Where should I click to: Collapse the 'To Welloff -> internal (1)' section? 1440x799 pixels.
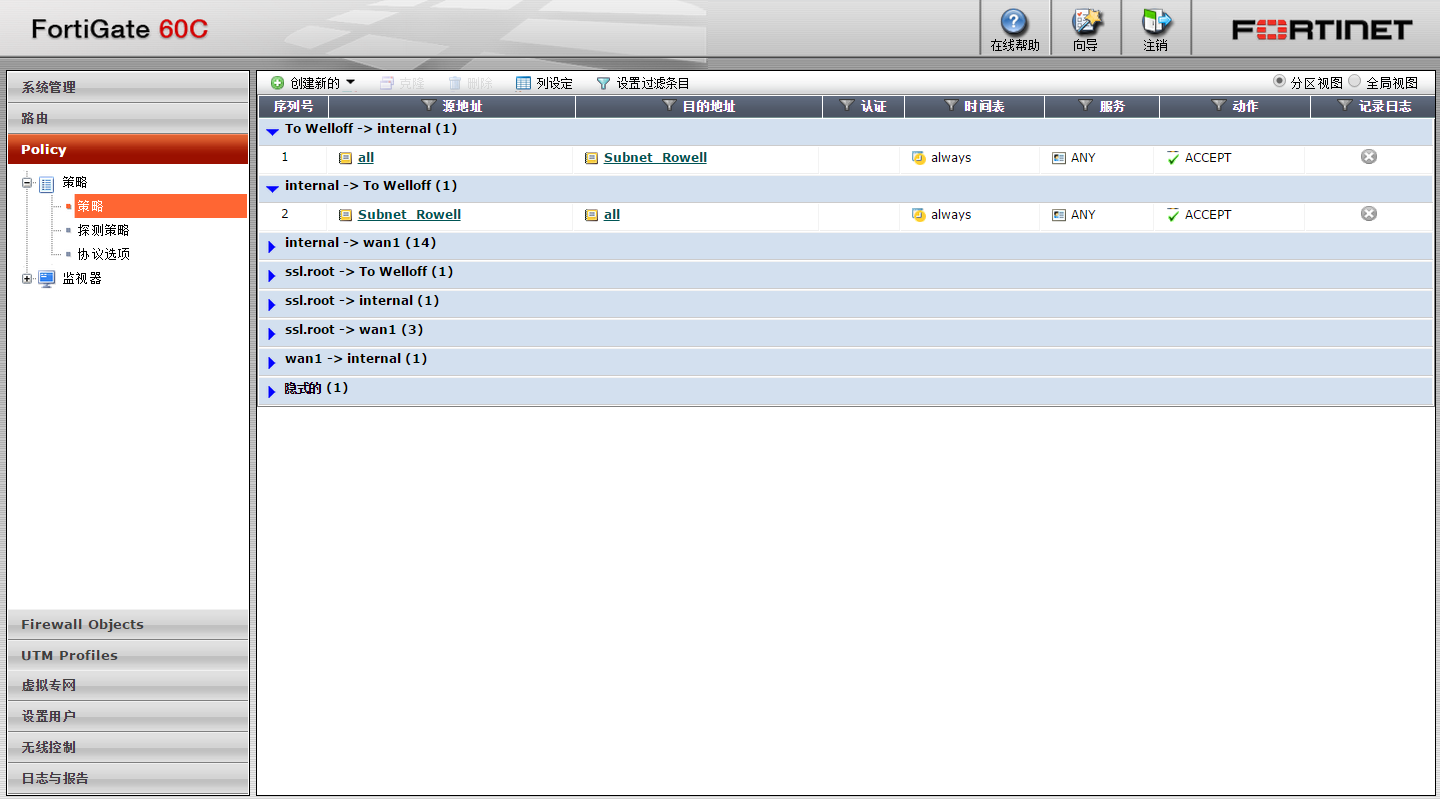coord(272,131)
